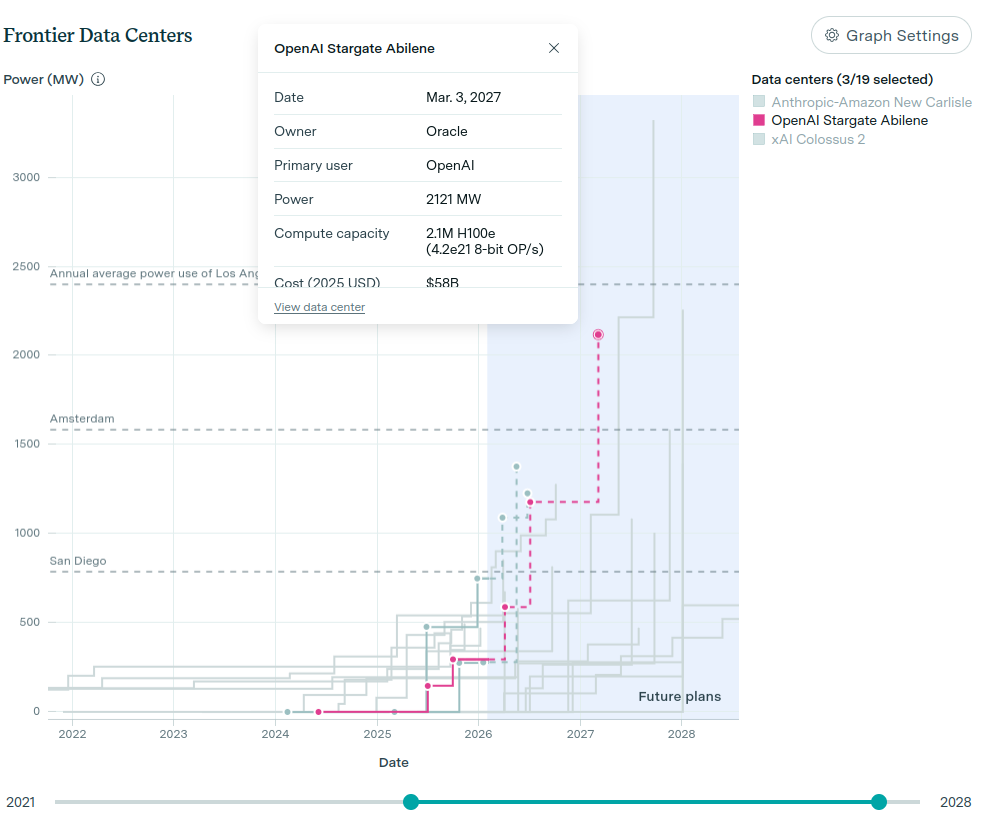Click the Amsterdam reference line label
This screenshot has height=827, width=984.
tap(82, 418)
